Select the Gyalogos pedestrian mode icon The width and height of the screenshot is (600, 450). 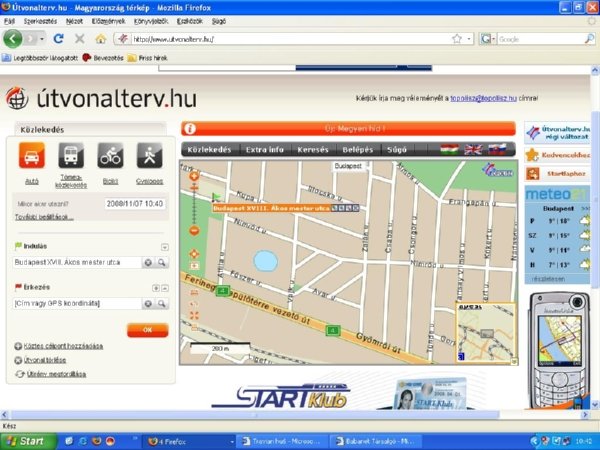[x=149, y=157]
